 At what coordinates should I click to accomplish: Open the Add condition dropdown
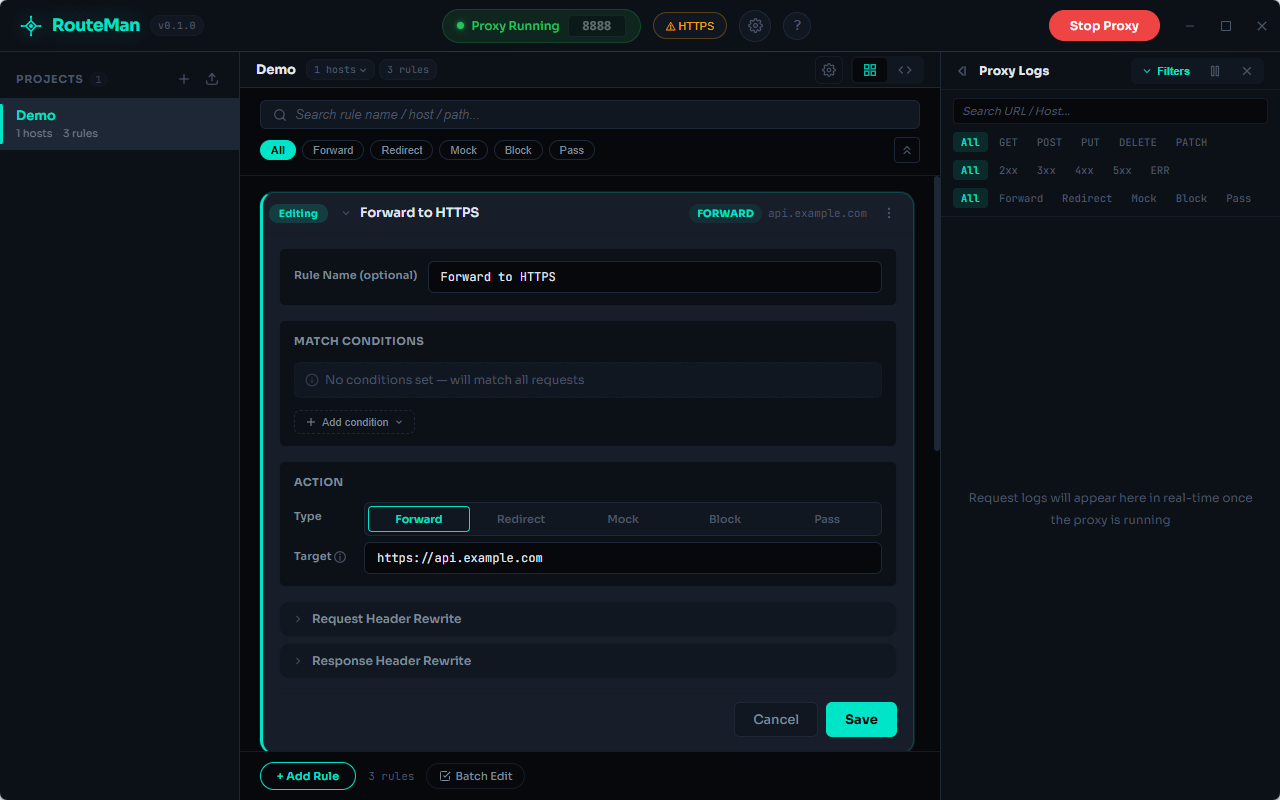pos(354,422)
